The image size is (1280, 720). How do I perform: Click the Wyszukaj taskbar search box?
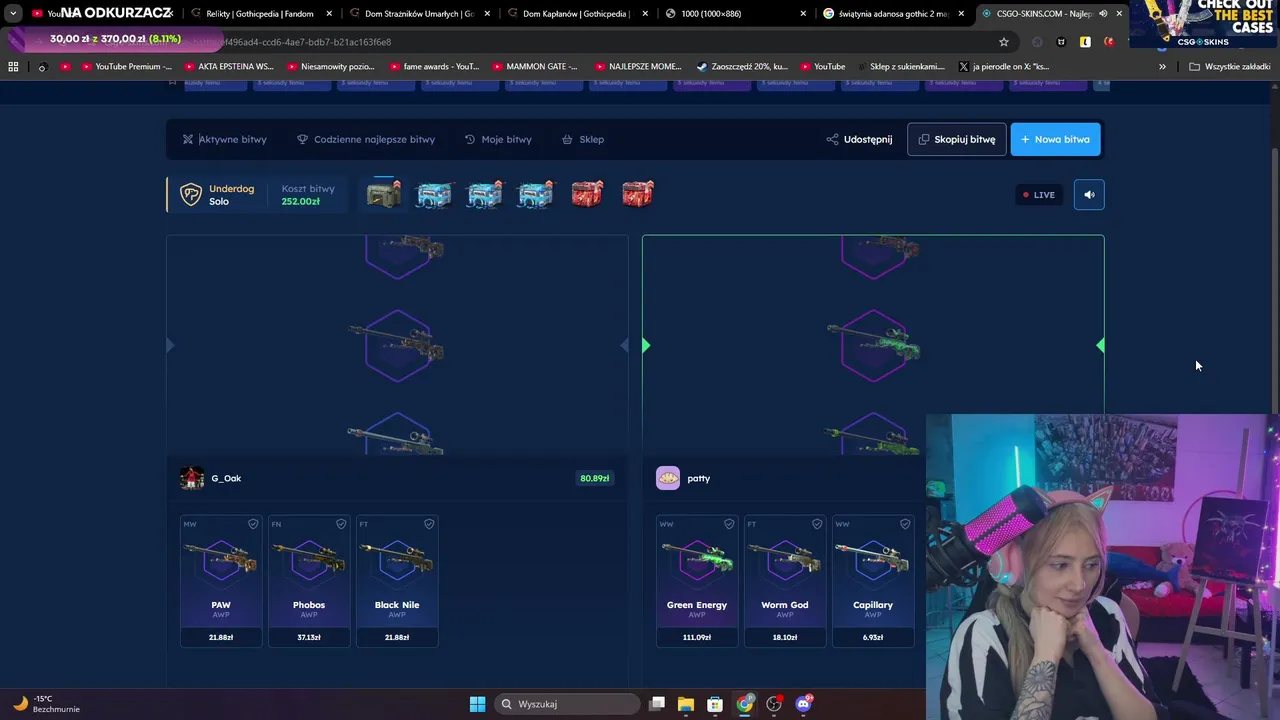coord(568,704)
